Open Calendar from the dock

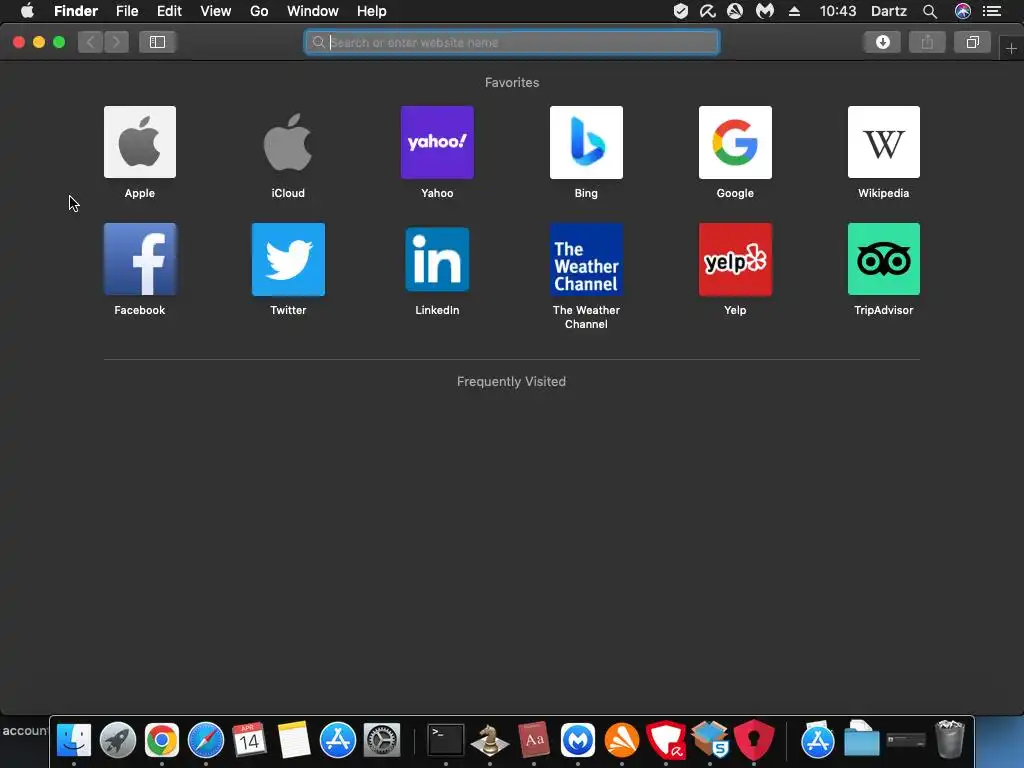[249, 740]
